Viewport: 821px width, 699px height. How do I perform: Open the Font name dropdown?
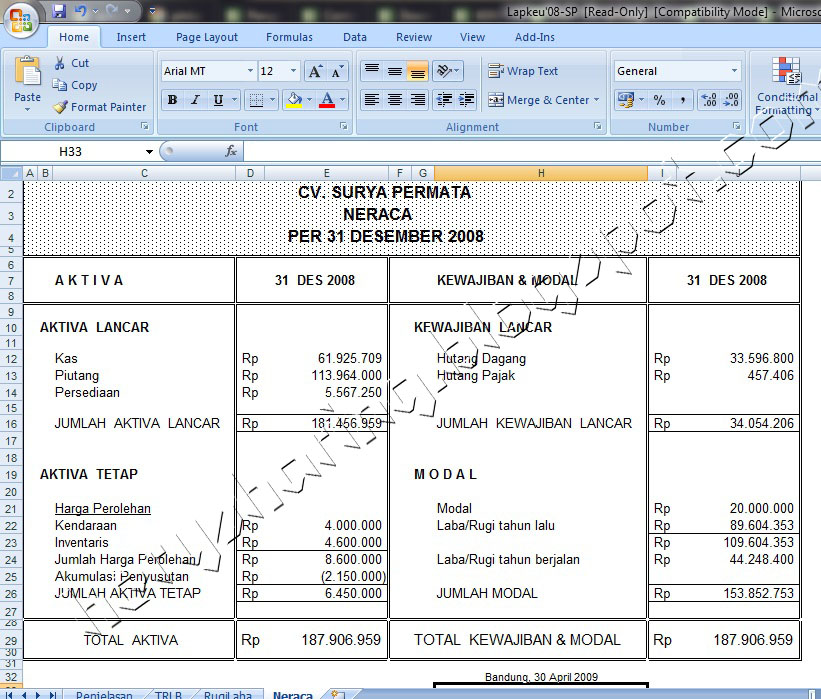pyautogui.click(x=250, y=69)
